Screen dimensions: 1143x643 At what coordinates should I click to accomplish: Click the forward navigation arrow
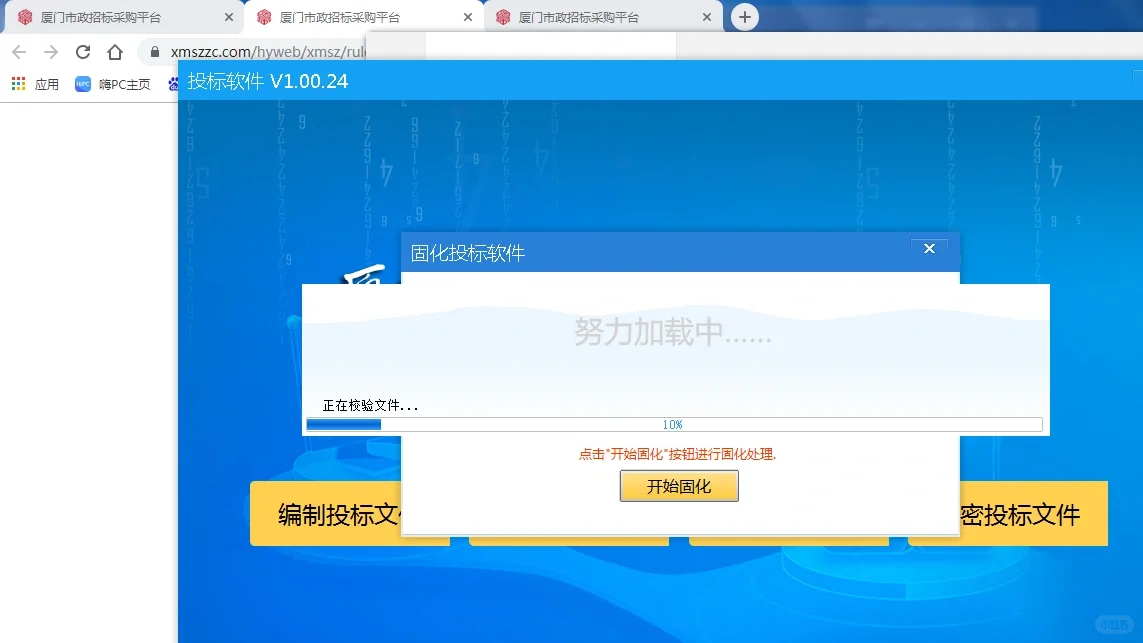(51, 51)
